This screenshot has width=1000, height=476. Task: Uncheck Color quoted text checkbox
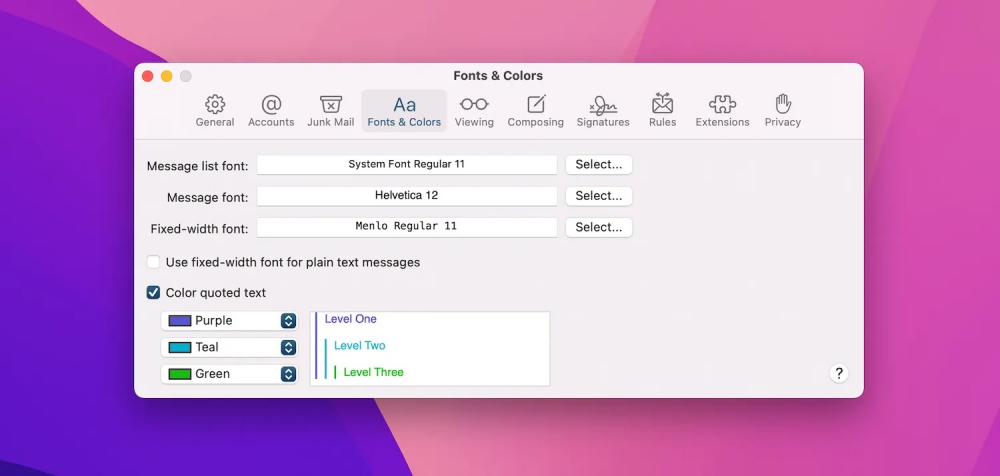154,293
